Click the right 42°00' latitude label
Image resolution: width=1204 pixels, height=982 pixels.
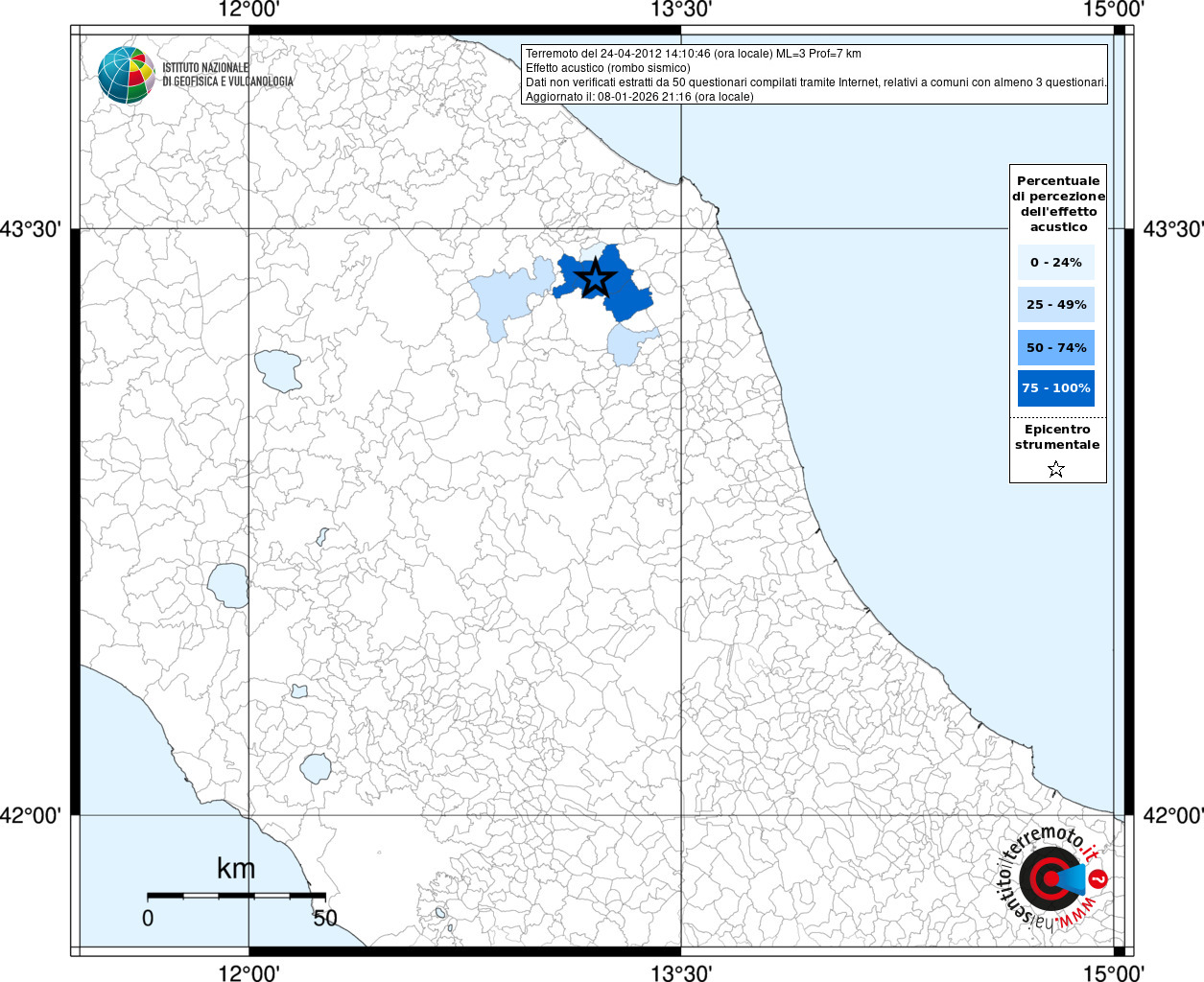click(x=1173, y=816)
